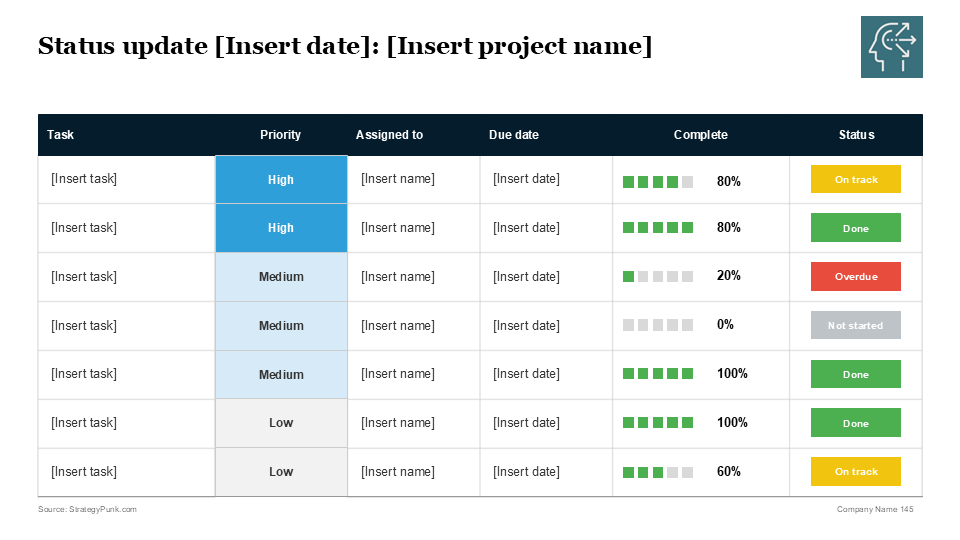The image size is (960, 540).
Task: Click the first row's High priority cell
Action: 281,180
